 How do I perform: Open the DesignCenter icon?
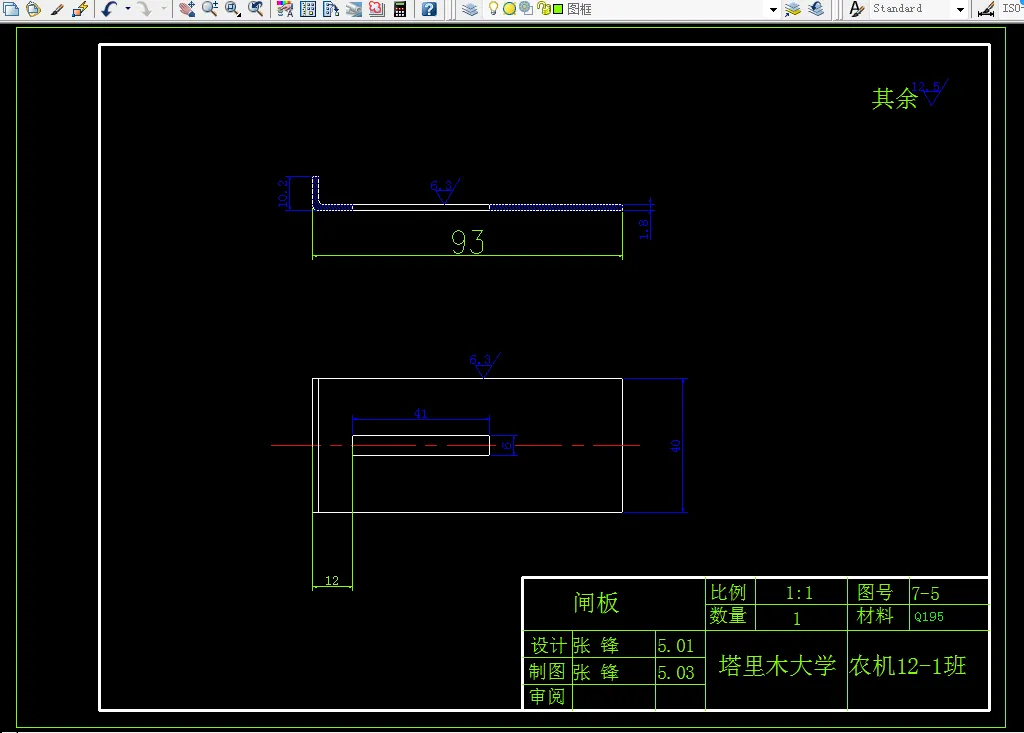click(308, 9)
